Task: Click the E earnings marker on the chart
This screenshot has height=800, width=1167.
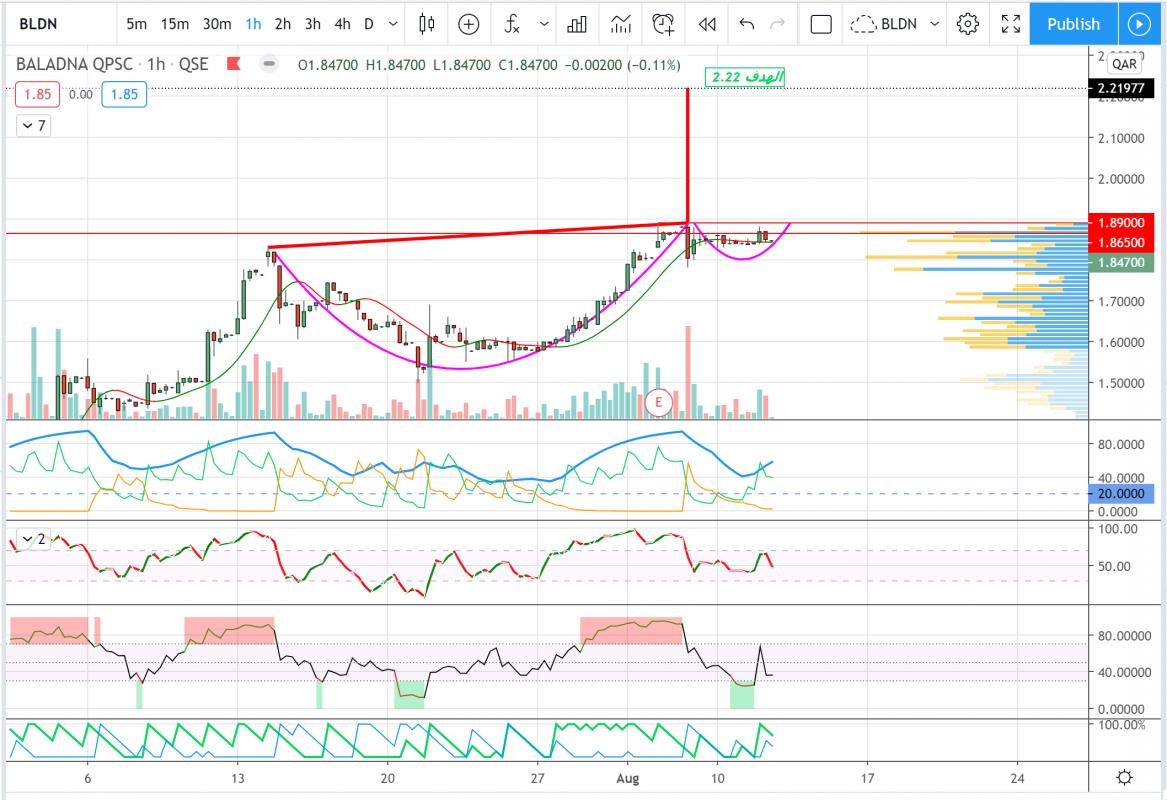Action: (658, 403)
